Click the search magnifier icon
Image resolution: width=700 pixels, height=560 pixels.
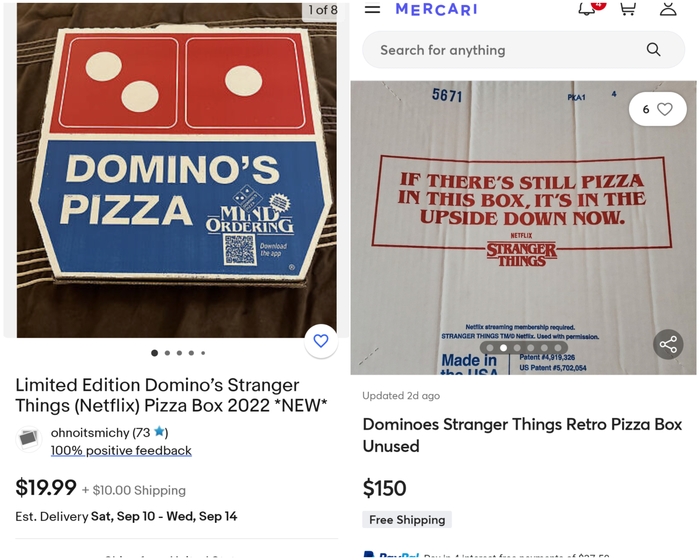[653, 50]
